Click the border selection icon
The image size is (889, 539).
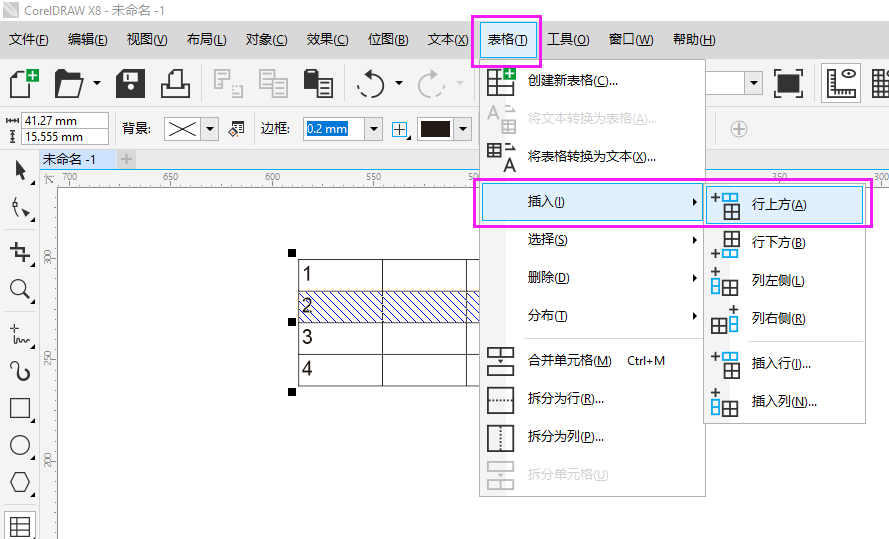401,129
